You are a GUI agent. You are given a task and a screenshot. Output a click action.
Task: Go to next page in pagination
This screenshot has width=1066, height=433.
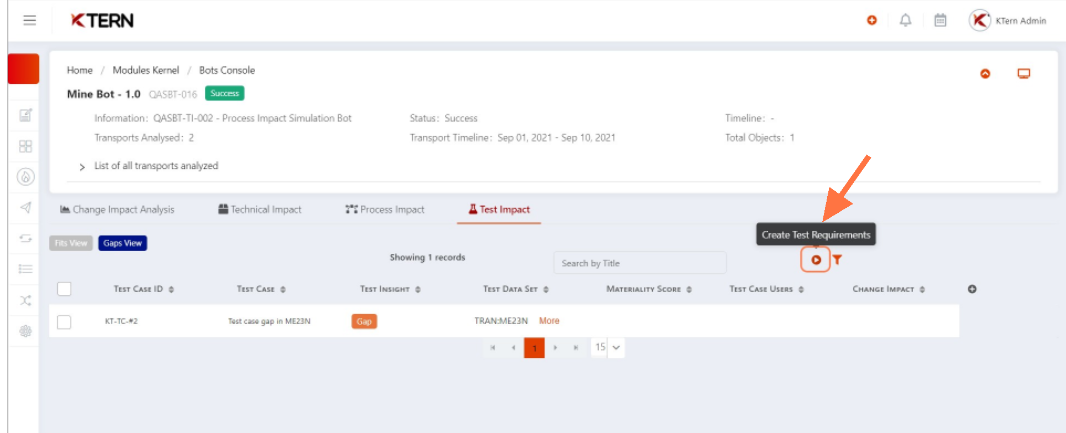click(x=555, y=347)
